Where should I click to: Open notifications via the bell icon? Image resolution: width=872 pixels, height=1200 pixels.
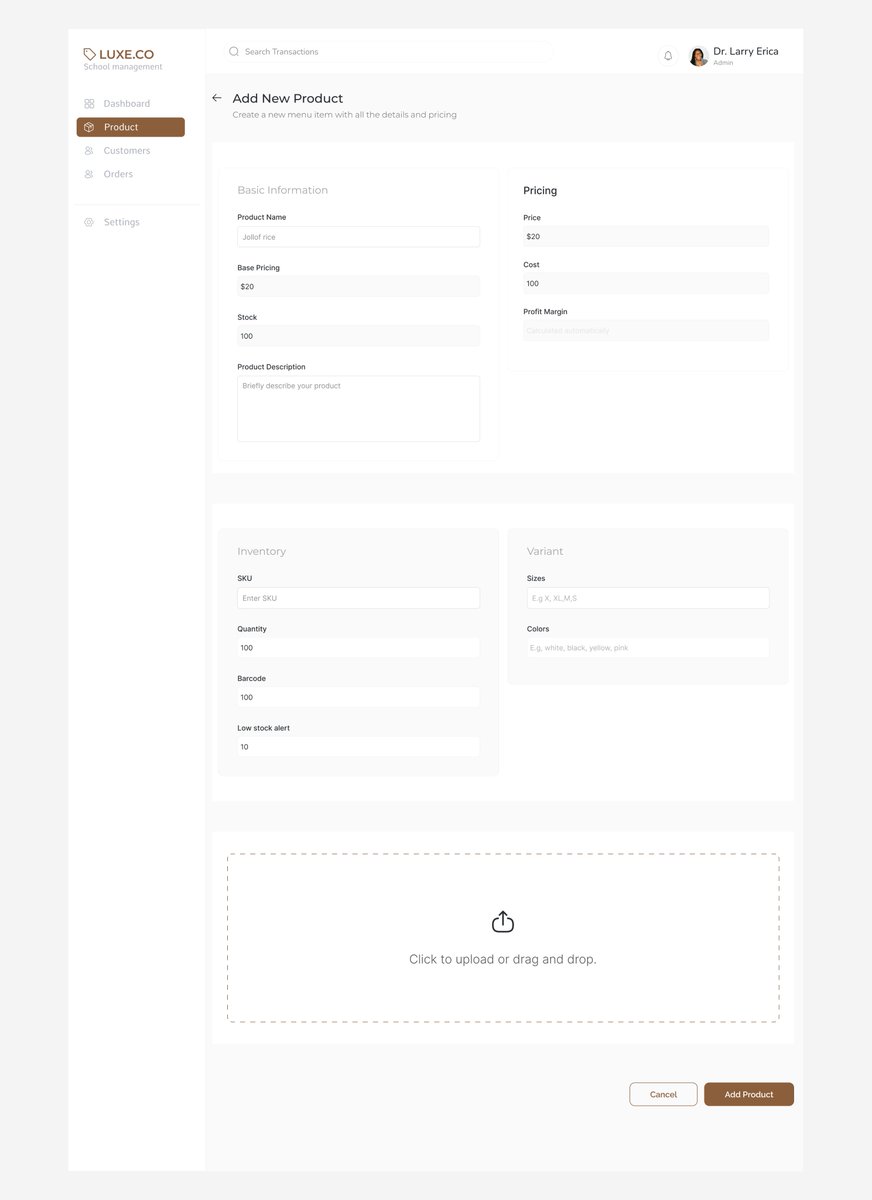coord(668,56)
